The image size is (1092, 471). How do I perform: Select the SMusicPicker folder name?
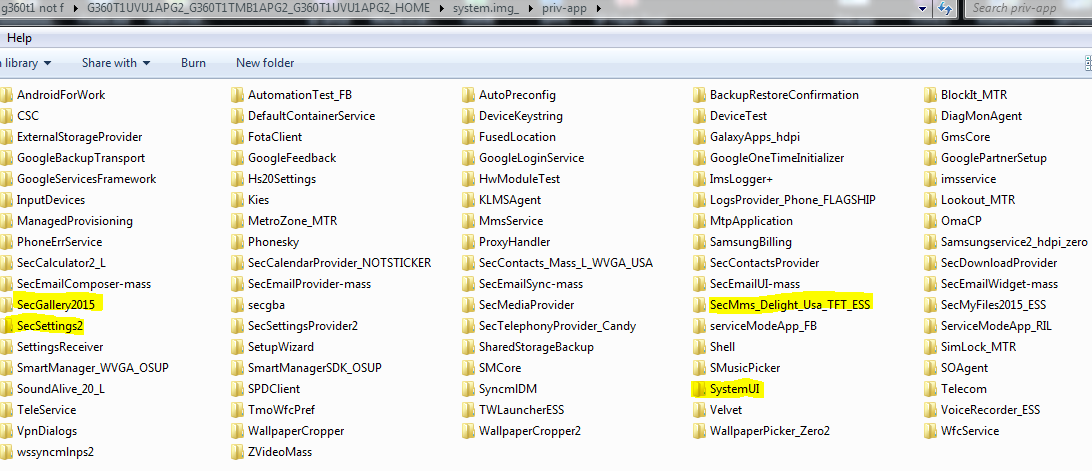(745, 367)
